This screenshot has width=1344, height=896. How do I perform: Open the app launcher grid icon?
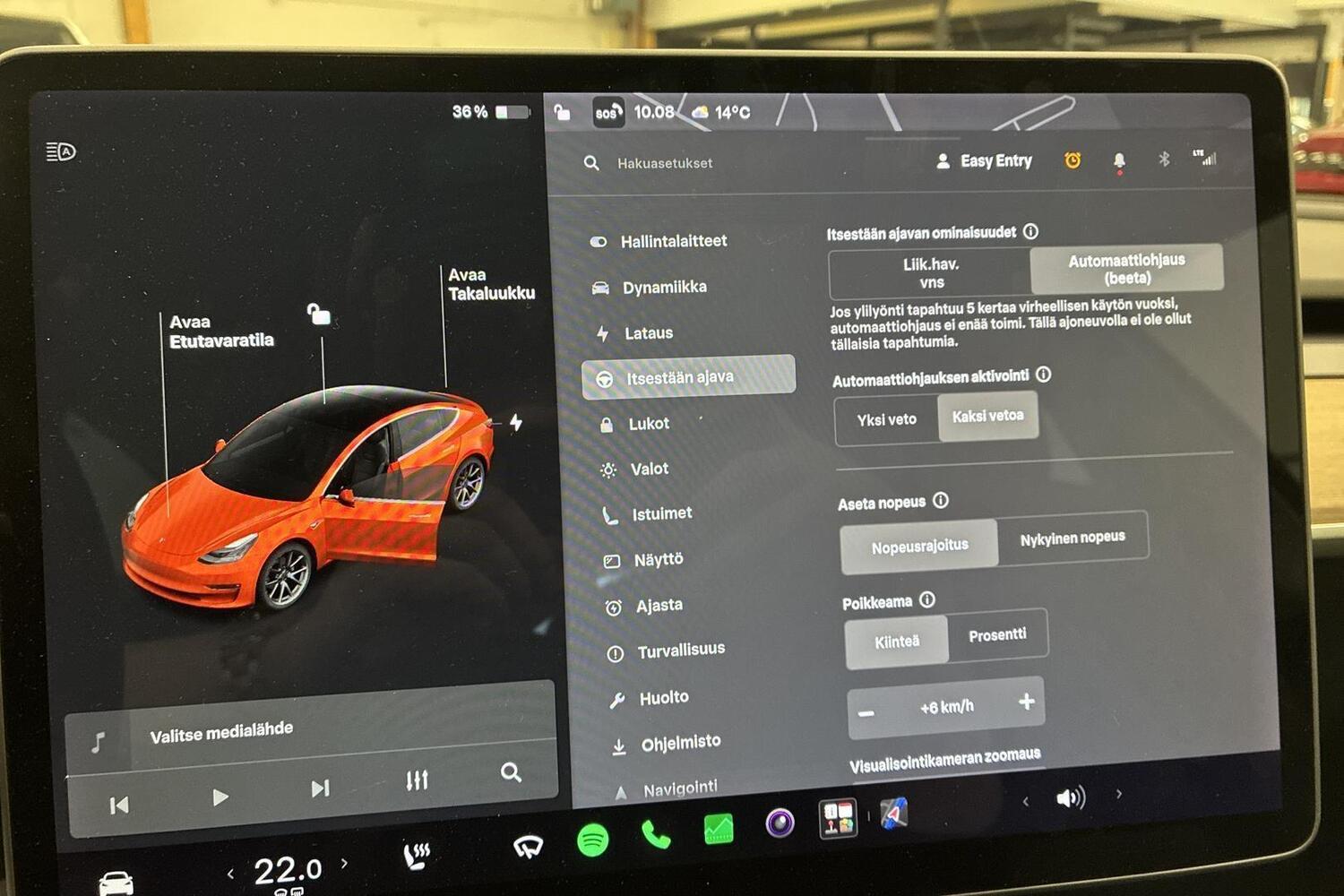click(x=838, y=818)
